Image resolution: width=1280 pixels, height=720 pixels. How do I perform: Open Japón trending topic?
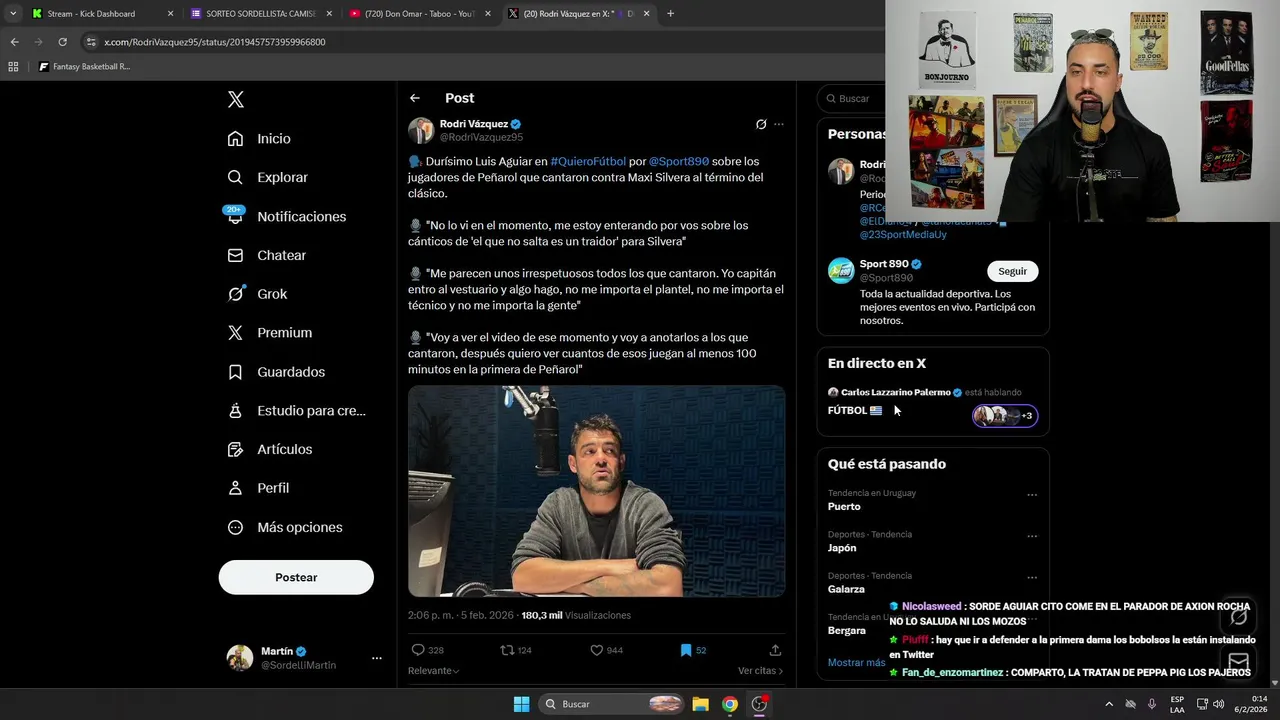coord(842,548)
